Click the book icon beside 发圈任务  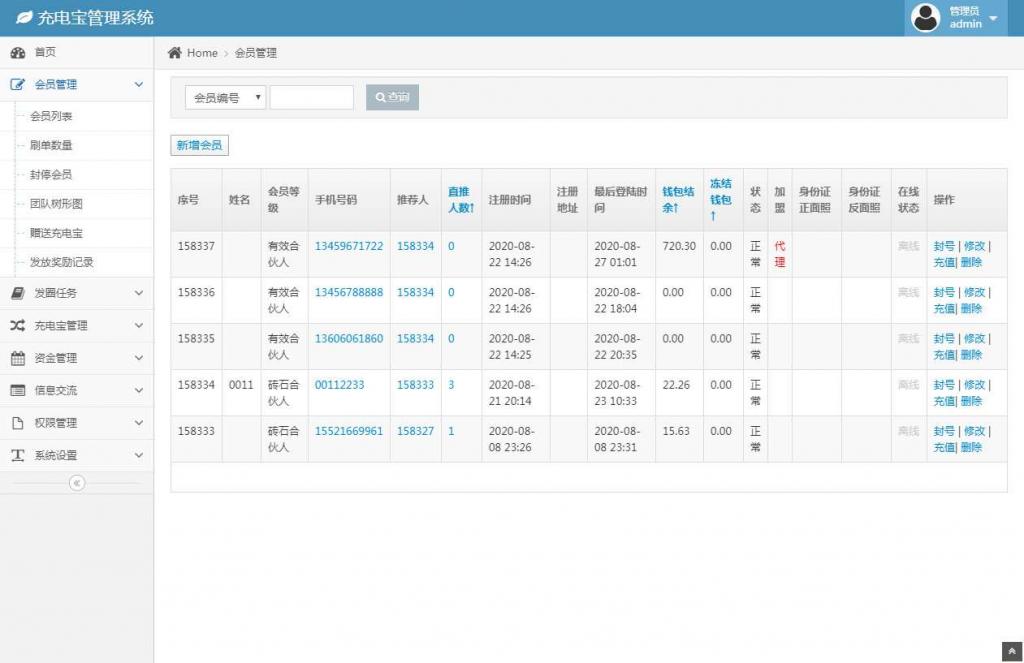tap(18, 293)
